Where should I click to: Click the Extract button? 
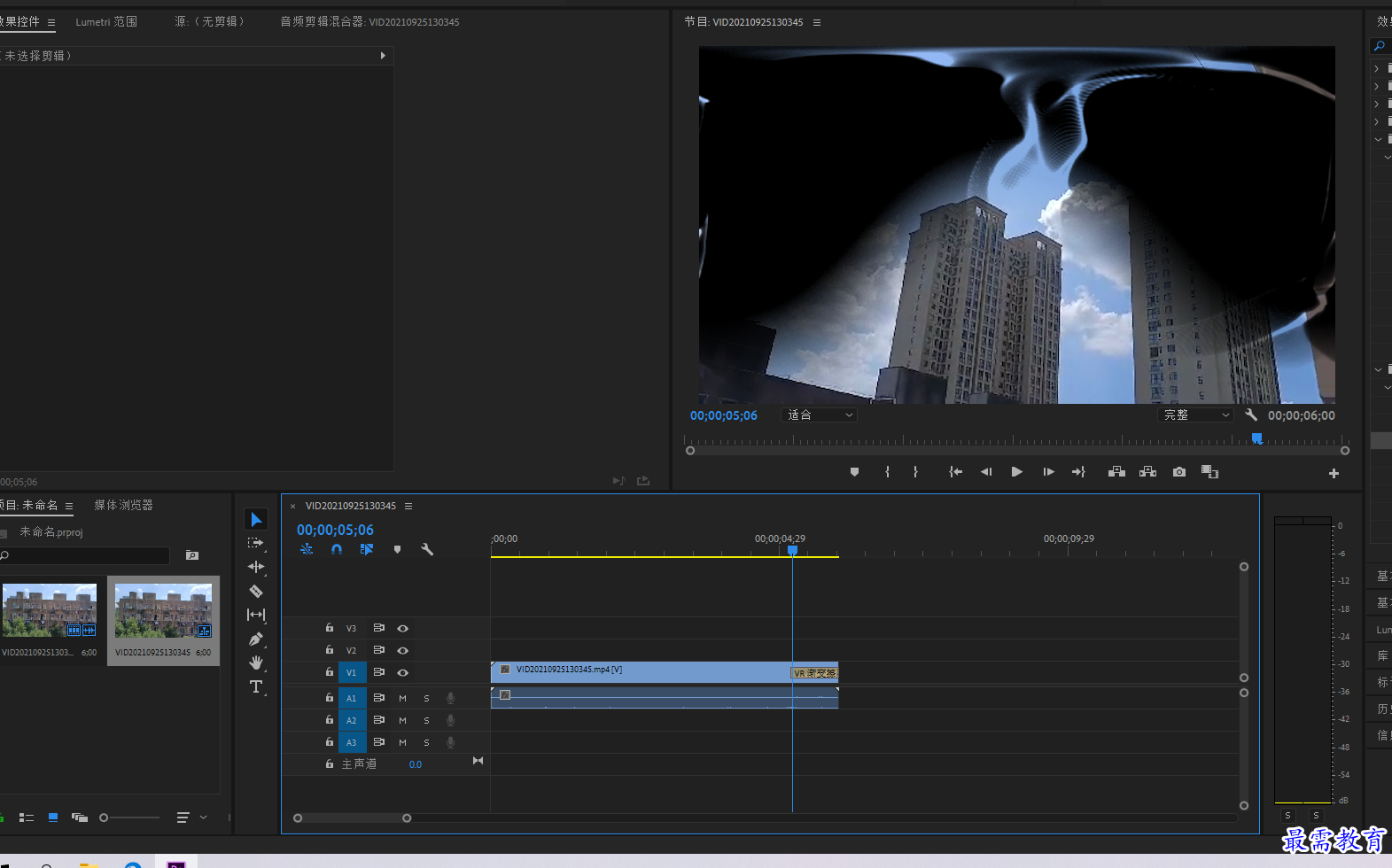click(x=1147, y=472)
